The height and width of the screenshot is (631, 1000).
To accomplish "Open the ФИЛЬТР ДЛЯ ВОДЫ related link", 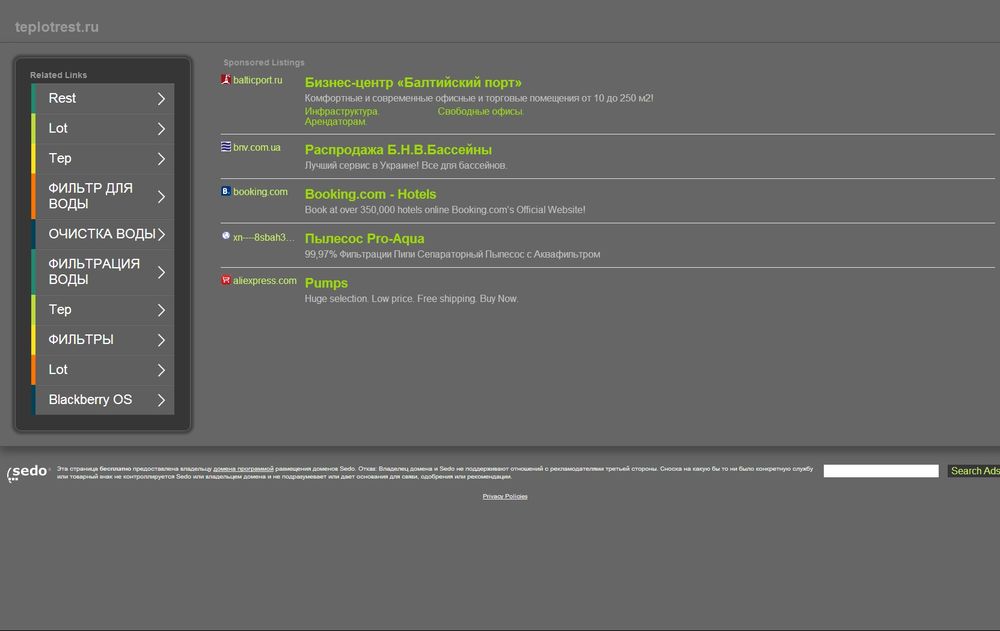I will coord(103,197).
